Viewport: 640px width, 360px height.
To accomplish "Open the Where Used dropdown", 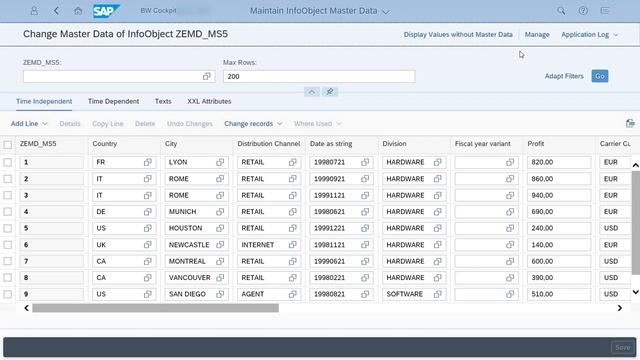I will tap(317, 123).
